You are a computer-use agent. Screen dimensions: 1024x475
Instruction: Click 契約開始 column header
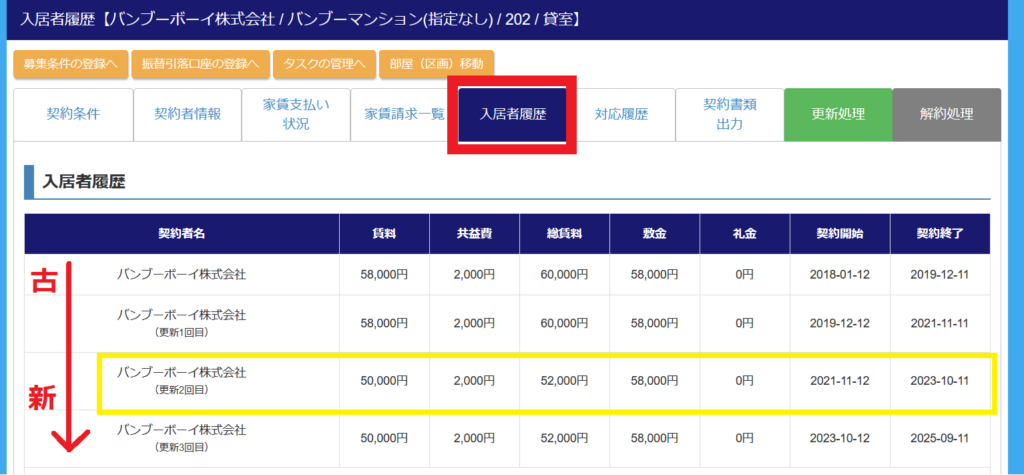(839, 234)
